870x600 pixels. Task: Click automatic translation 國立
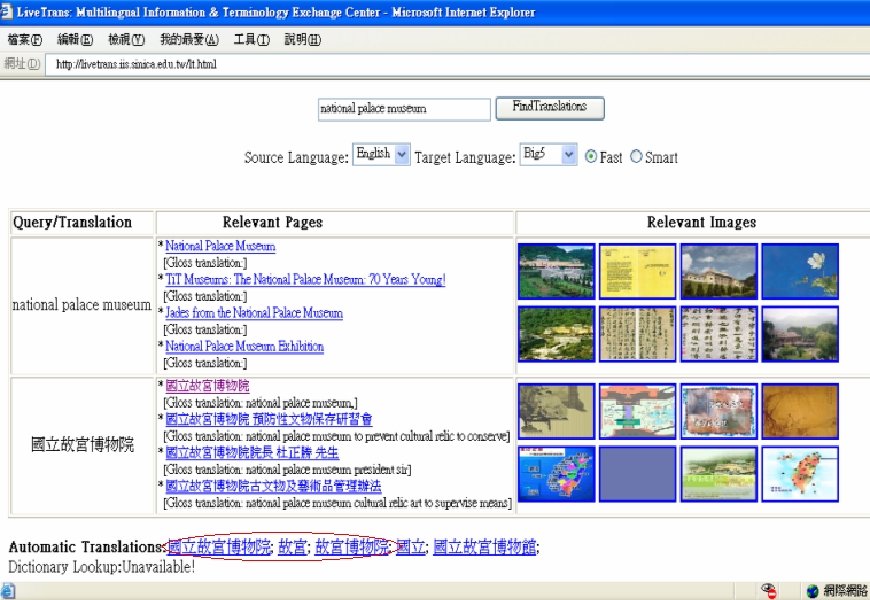click(x=411, y=547)
